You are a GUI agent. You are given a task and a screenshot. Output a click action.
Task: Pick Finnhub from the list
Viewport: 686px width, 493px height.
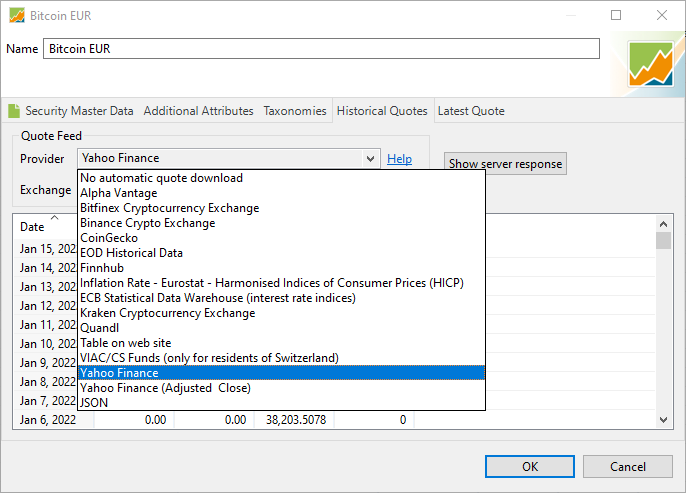281,268
